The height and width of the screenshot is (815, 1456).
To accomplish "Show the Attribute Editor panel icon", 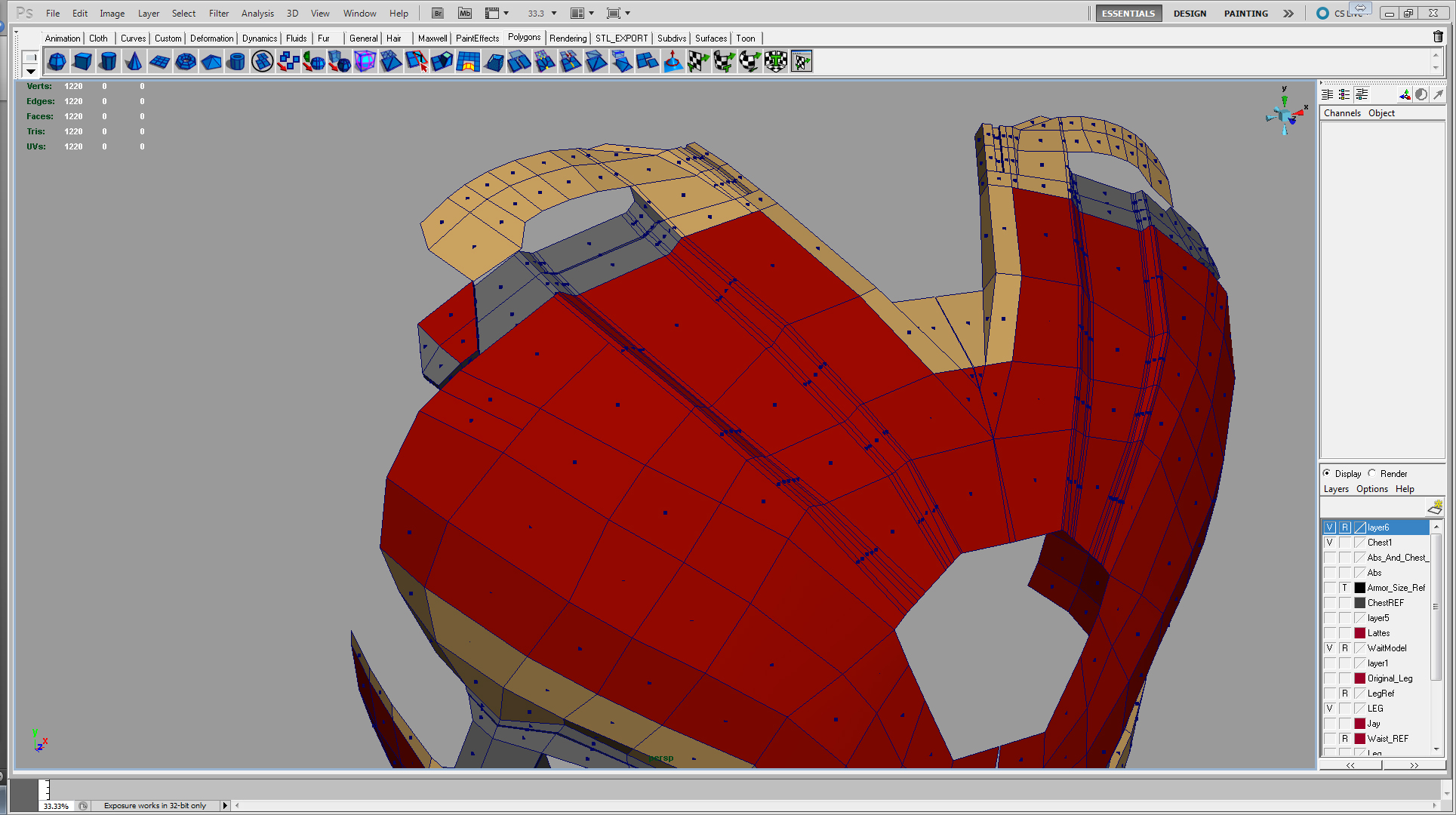I will point(1328,94).
